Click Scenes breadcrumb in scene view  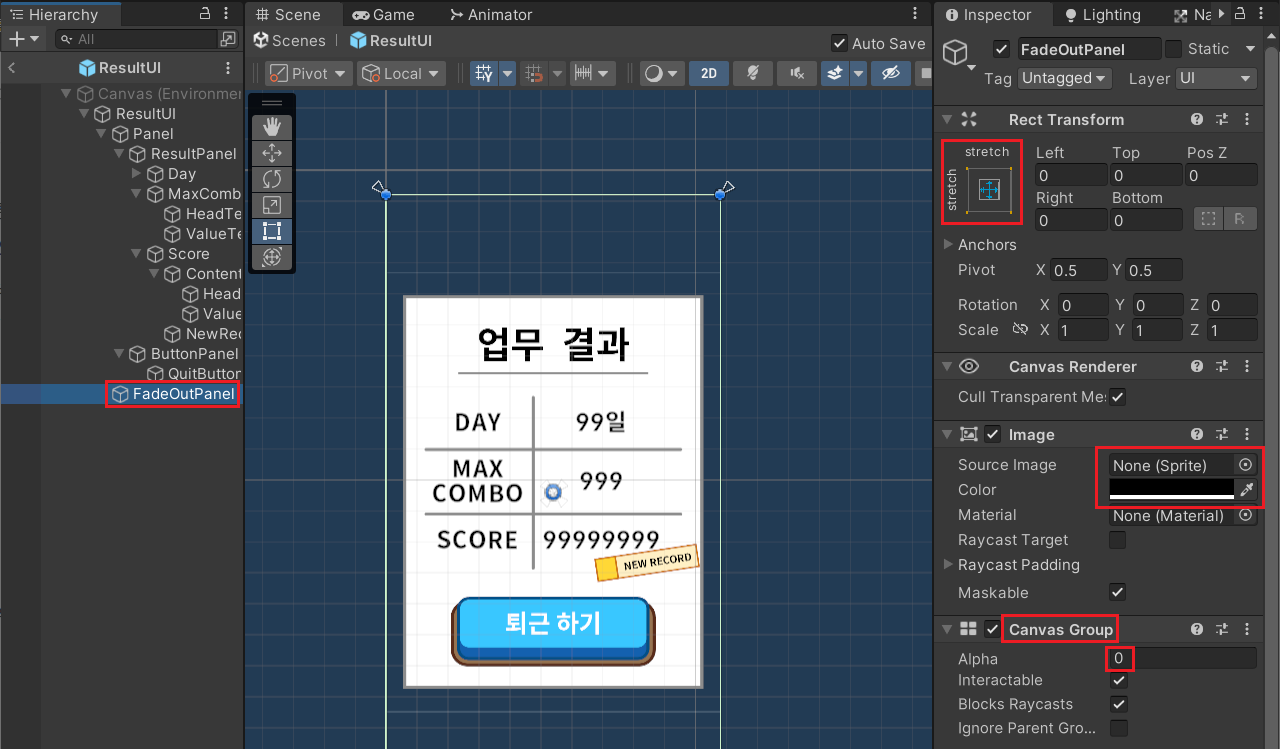pyautogui.click(x=290, y=41)
